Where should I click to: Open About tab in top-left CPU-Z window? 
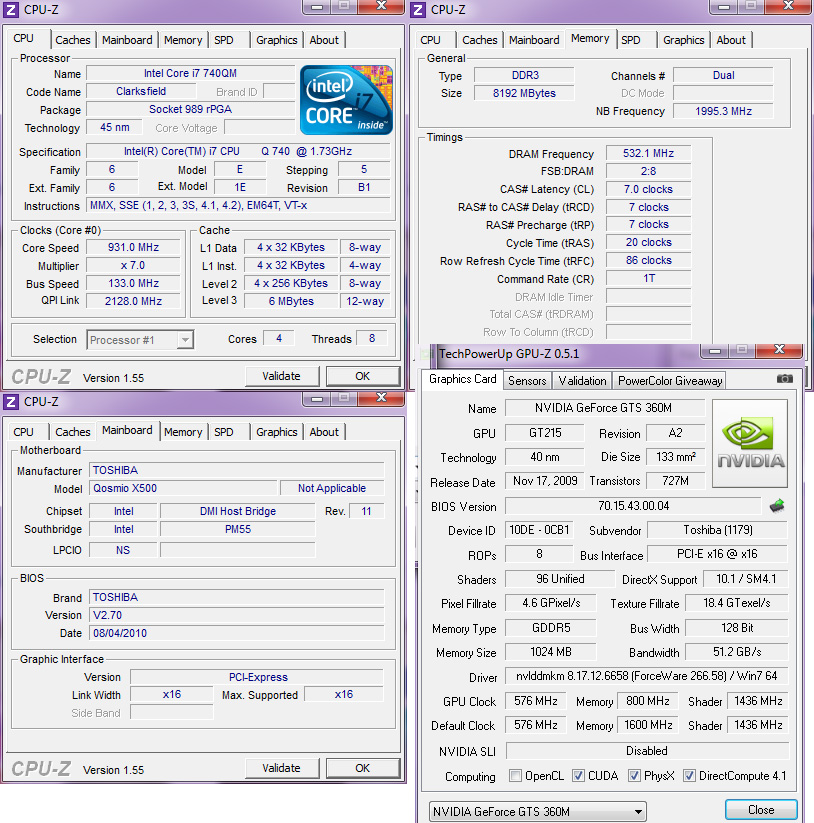(x=324, y=40)
